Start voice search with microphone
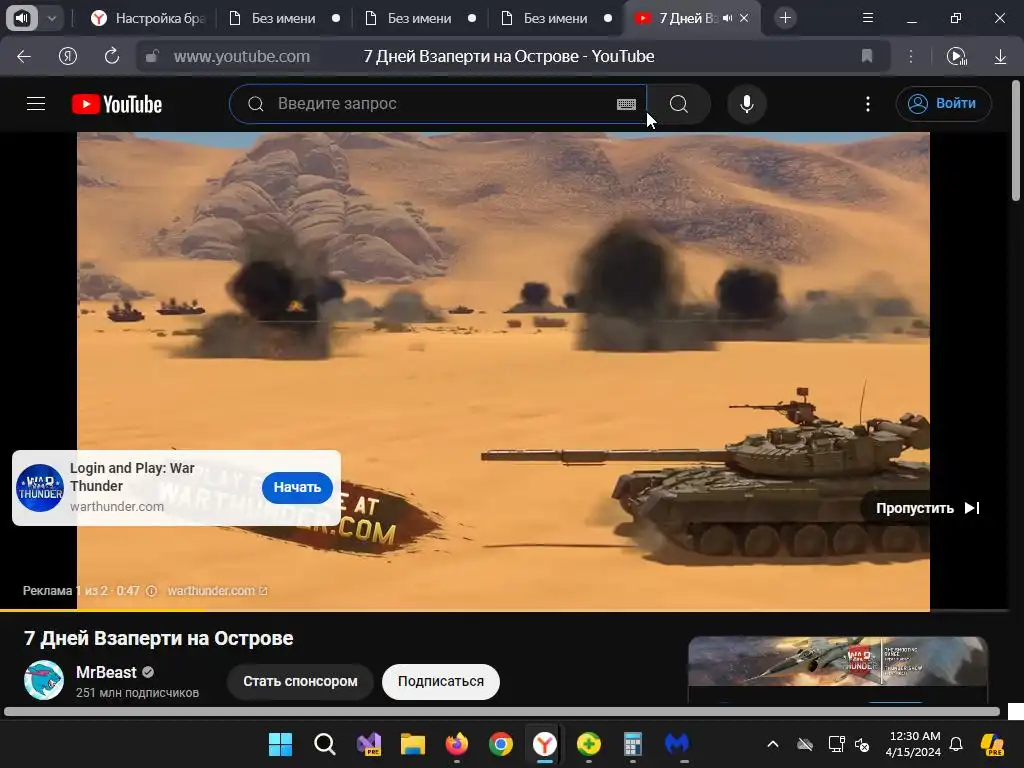 point(746,104)
